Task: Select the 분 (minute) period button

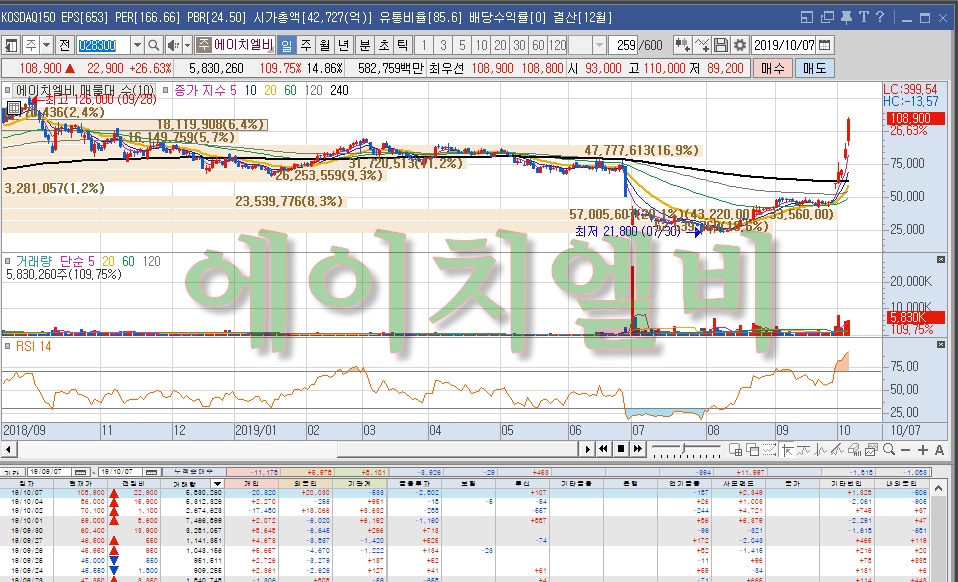Action: click(365, 45)
